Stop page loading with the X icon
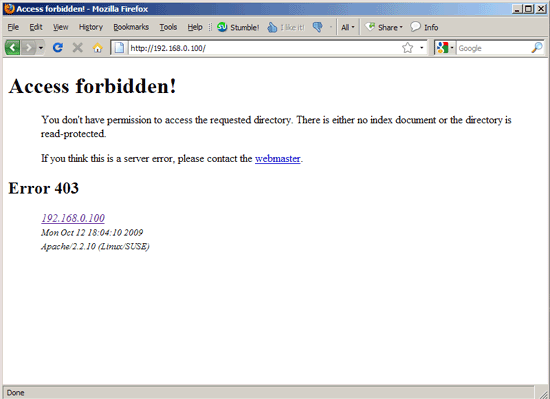Image resolution: width=550 pixels, height=399 pixels. pyautogui.click(x=78, y=47)
